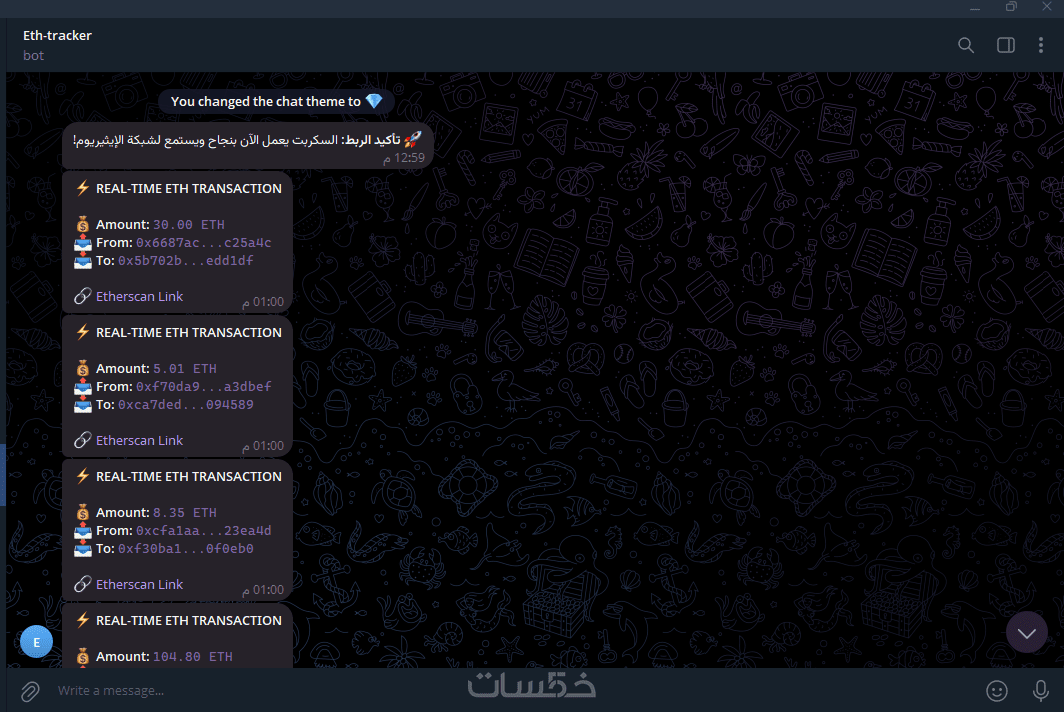This screenshot has width=1064, height=712.
Task: Click the amount 5.01 ETH
Action: [x=185, y=369]
